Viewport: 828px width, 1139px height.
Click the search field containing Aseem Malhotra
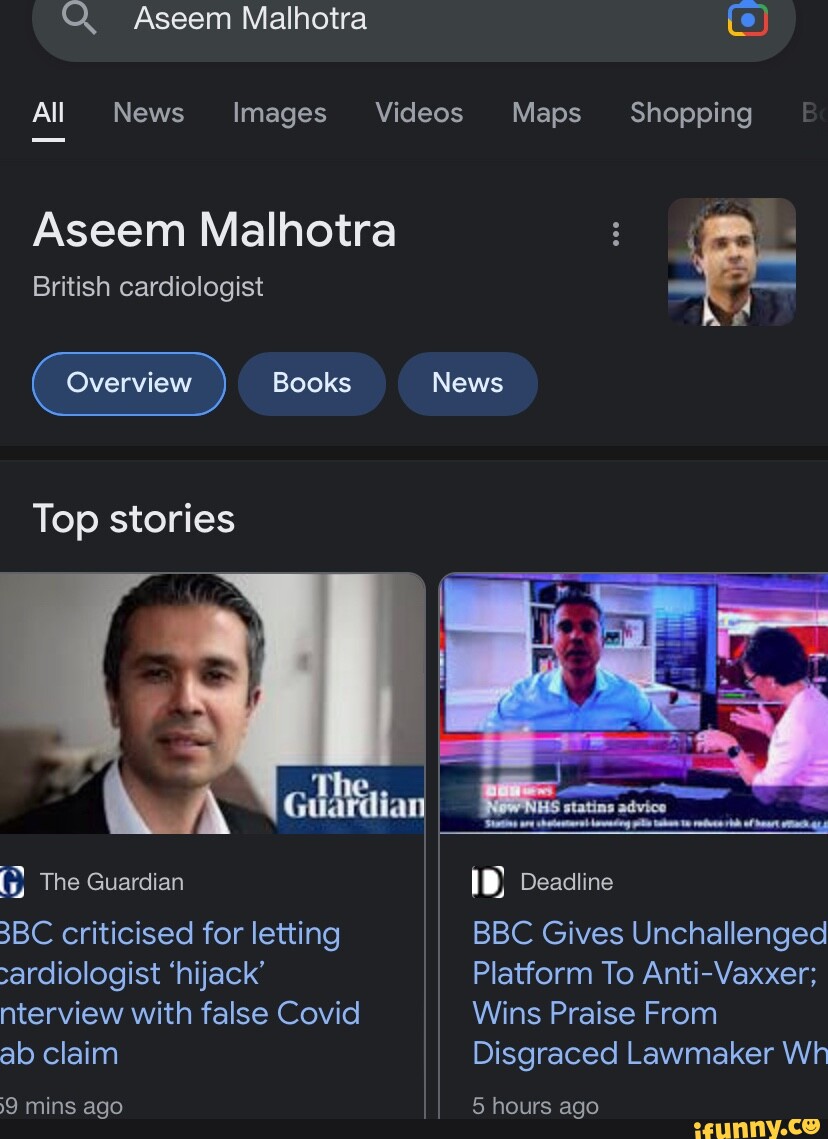(x=400, y=19)
